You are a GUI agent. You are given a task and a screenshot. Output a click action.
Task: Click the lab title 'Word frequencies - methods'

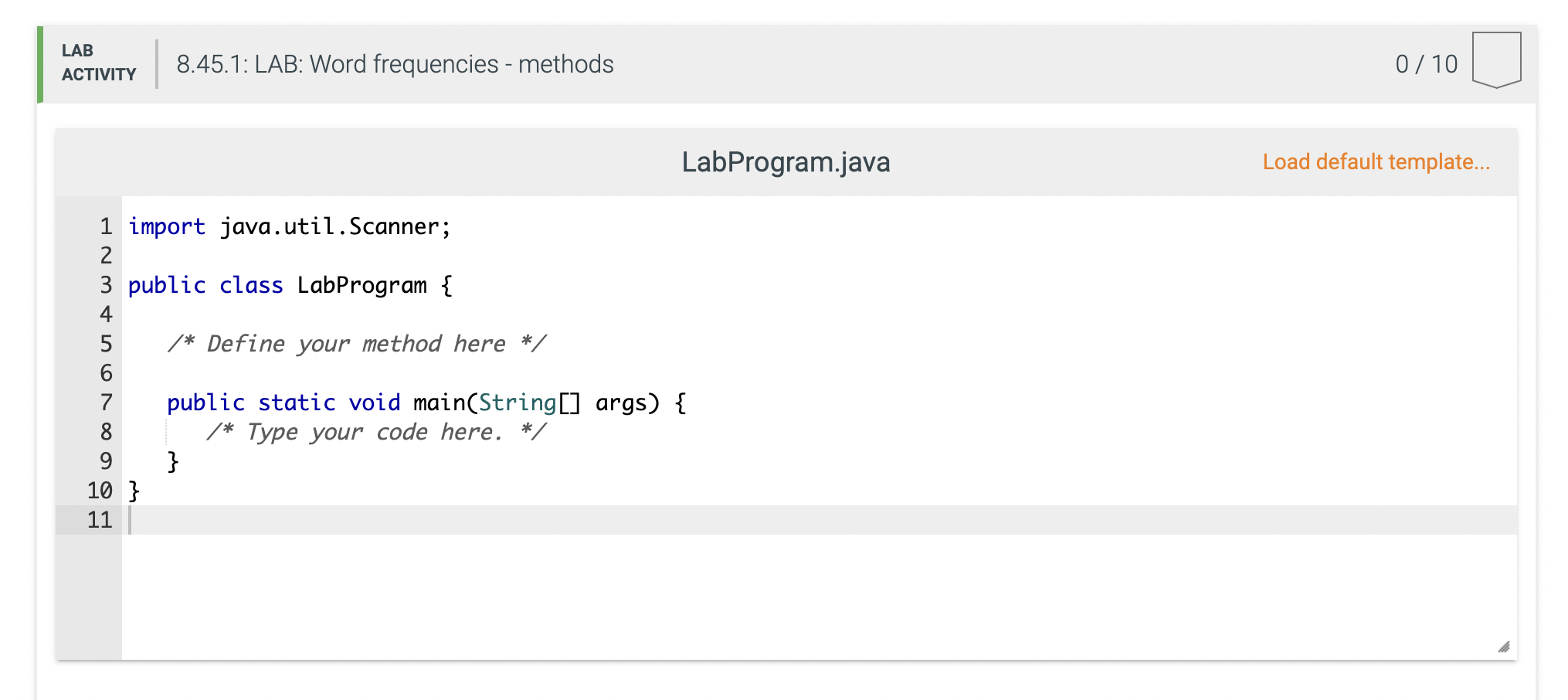pos(395,64)
